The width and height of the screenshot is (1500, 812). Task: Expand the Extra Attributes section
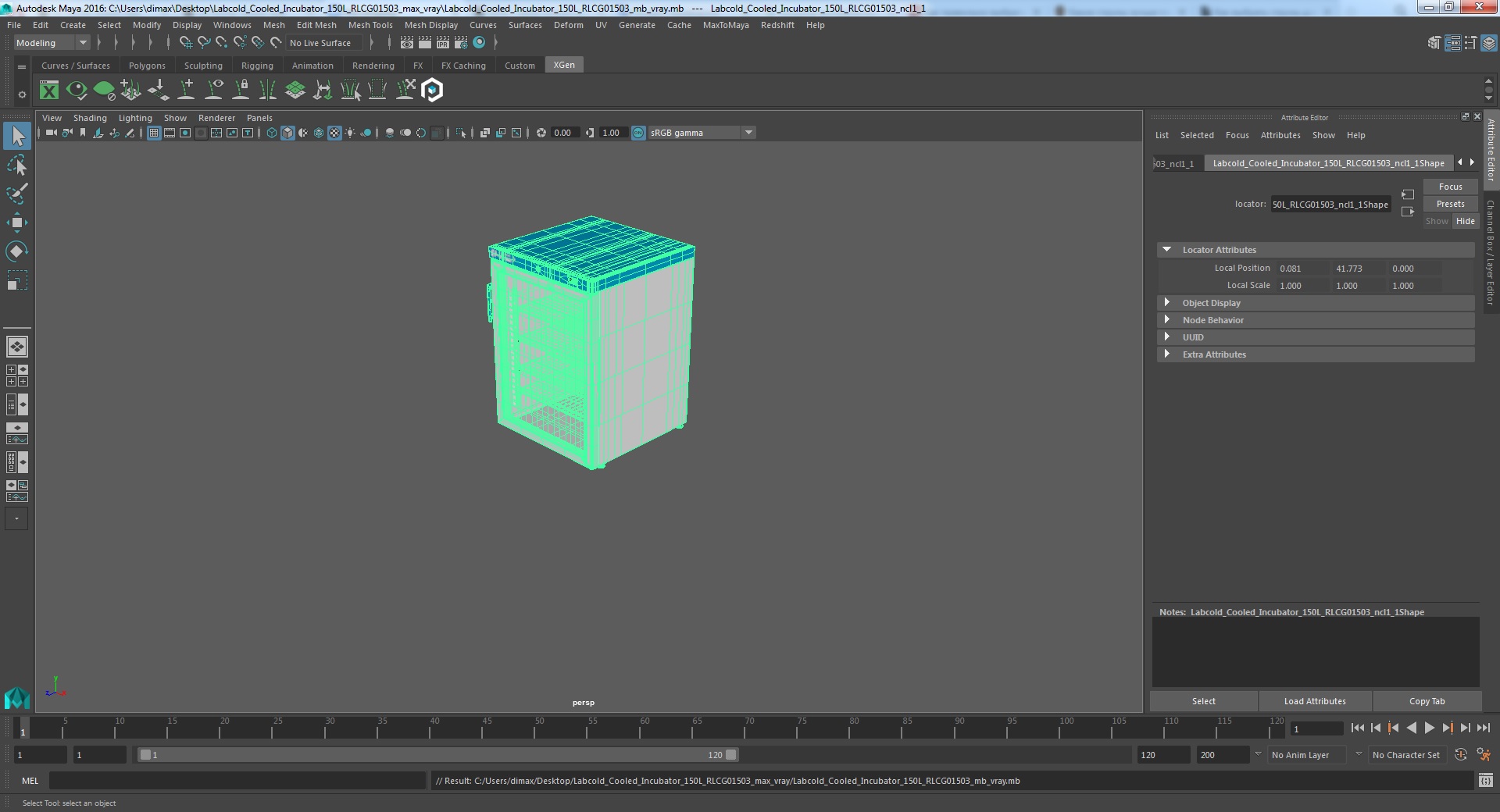click(1166, 354)
